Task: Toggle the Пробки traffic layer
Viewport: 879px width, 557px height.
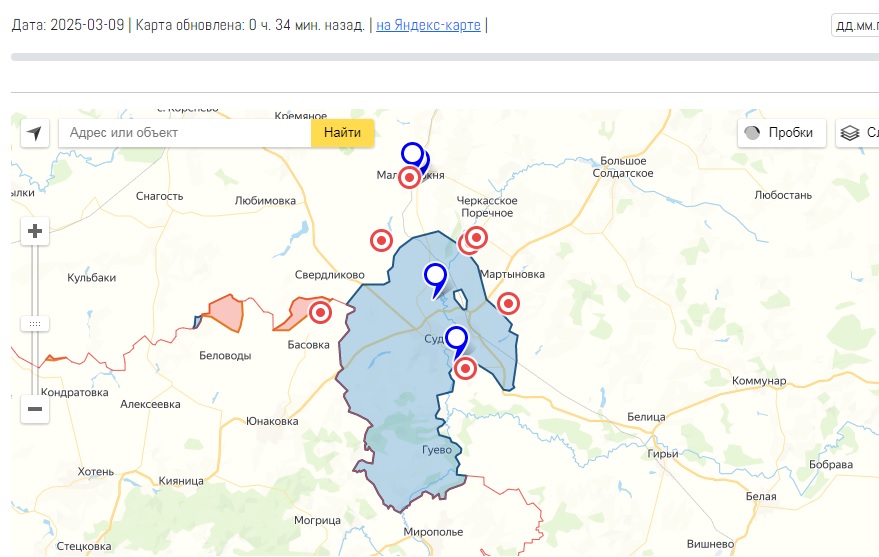Action: (x=781, y=133)
